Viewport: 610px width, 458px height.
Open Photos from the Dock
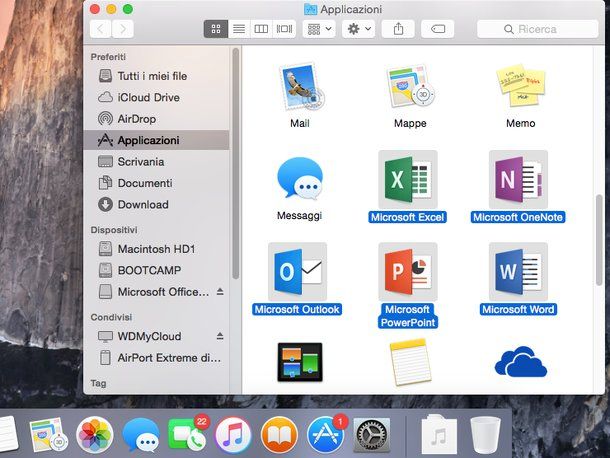click(x=95, y=435)
